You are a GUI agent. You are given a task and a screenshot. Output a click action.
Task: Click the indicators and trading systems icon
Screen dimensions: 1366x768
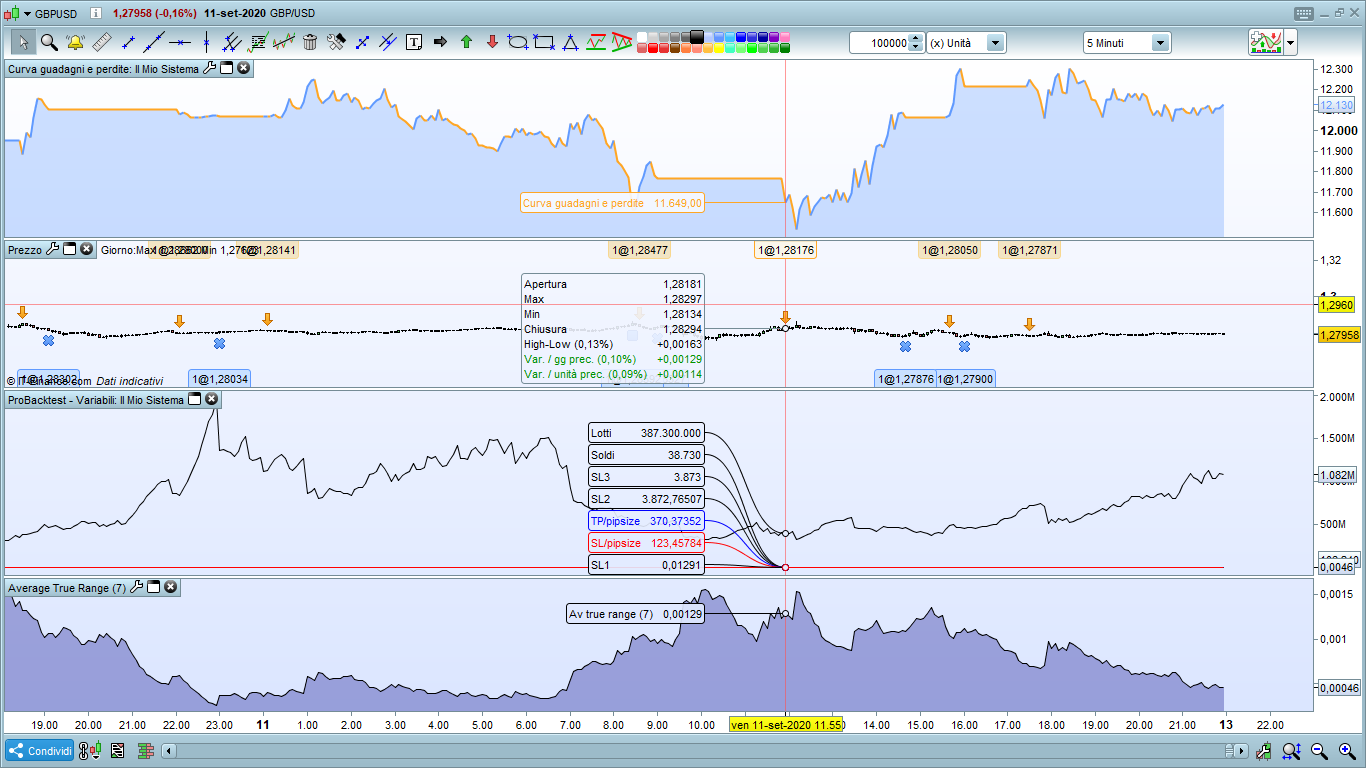click(1266, 42)
